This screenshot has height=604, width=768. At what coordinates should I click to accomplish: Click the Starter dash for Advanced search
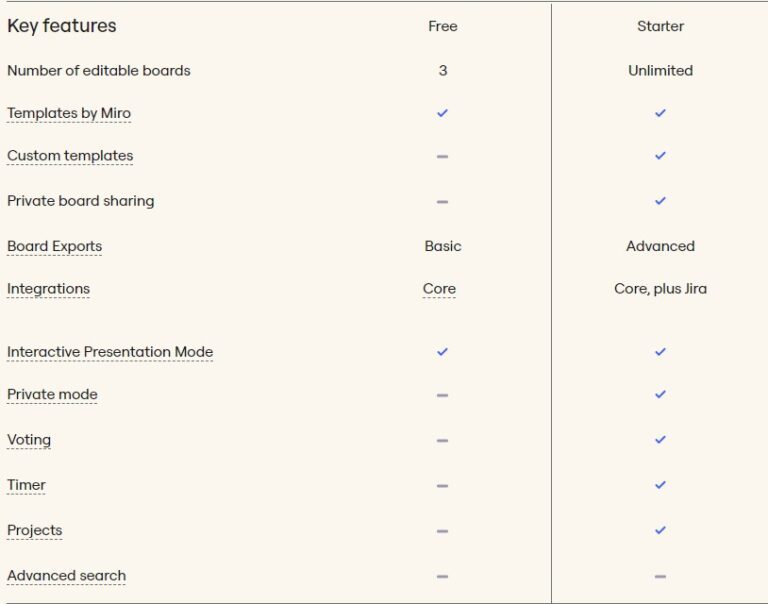[660, 576]
